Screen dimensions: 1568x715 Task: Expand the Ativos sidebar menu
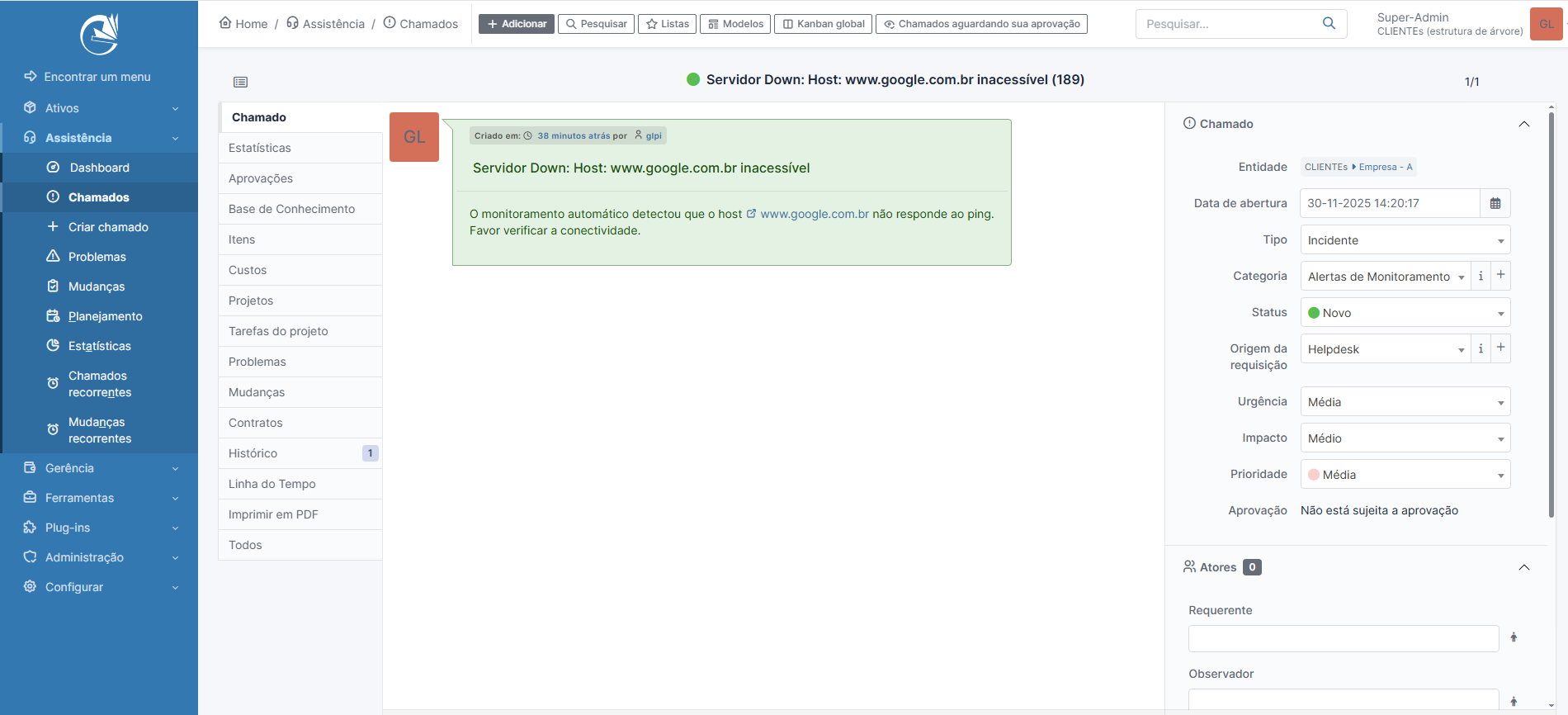click(x=99, y=108)
